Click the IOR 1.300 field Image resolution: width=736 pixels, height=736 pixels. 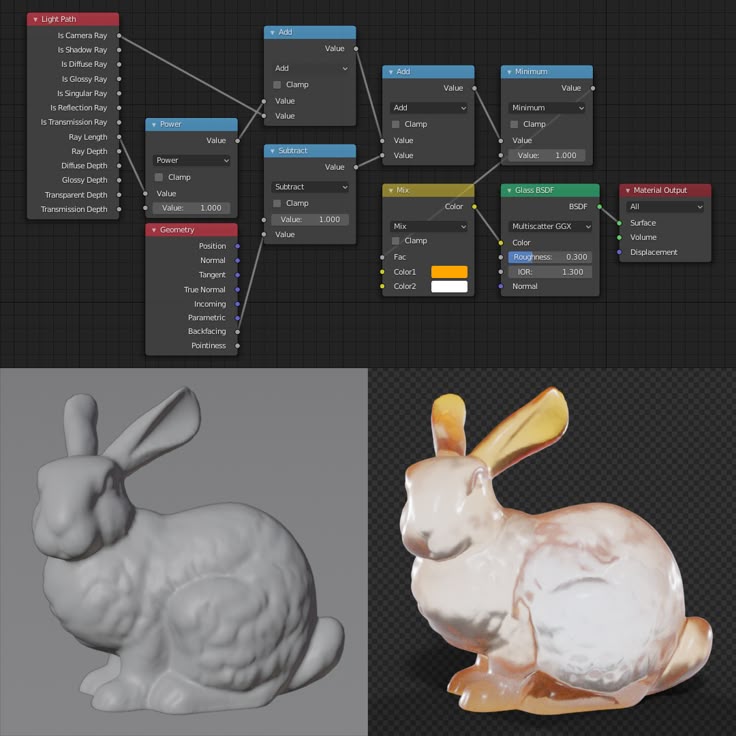tap(550, 272)
